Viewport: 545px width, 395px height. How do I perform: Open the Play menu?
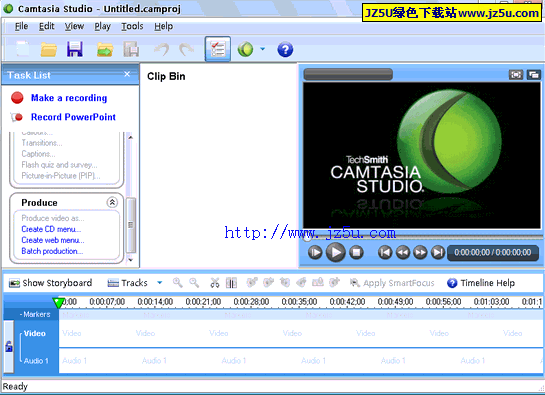click(x=103, y=26)
